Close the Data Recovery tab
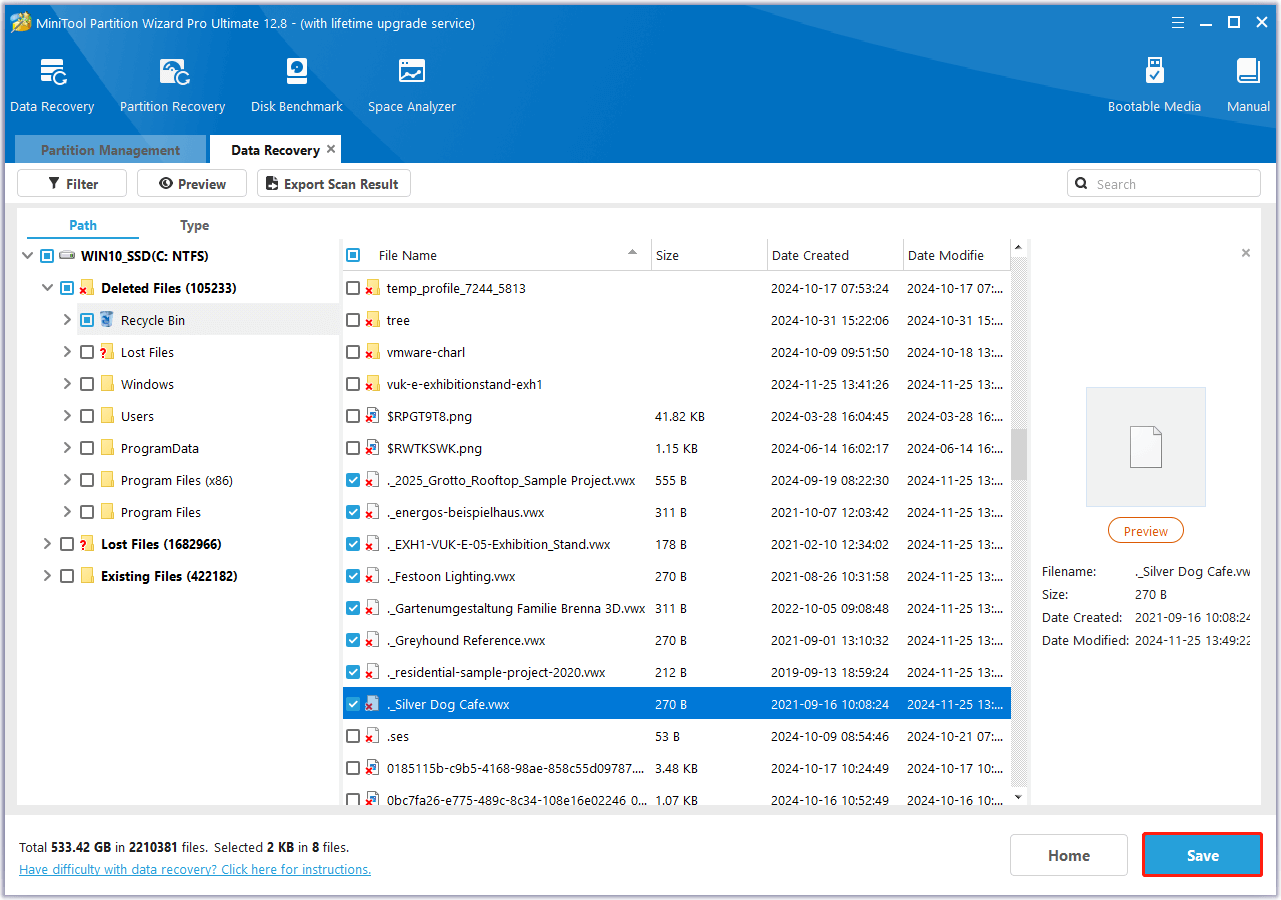Image resolution: width=1281 pixels, height=900 pixels. pyautogui.click(x=332, y=149)
